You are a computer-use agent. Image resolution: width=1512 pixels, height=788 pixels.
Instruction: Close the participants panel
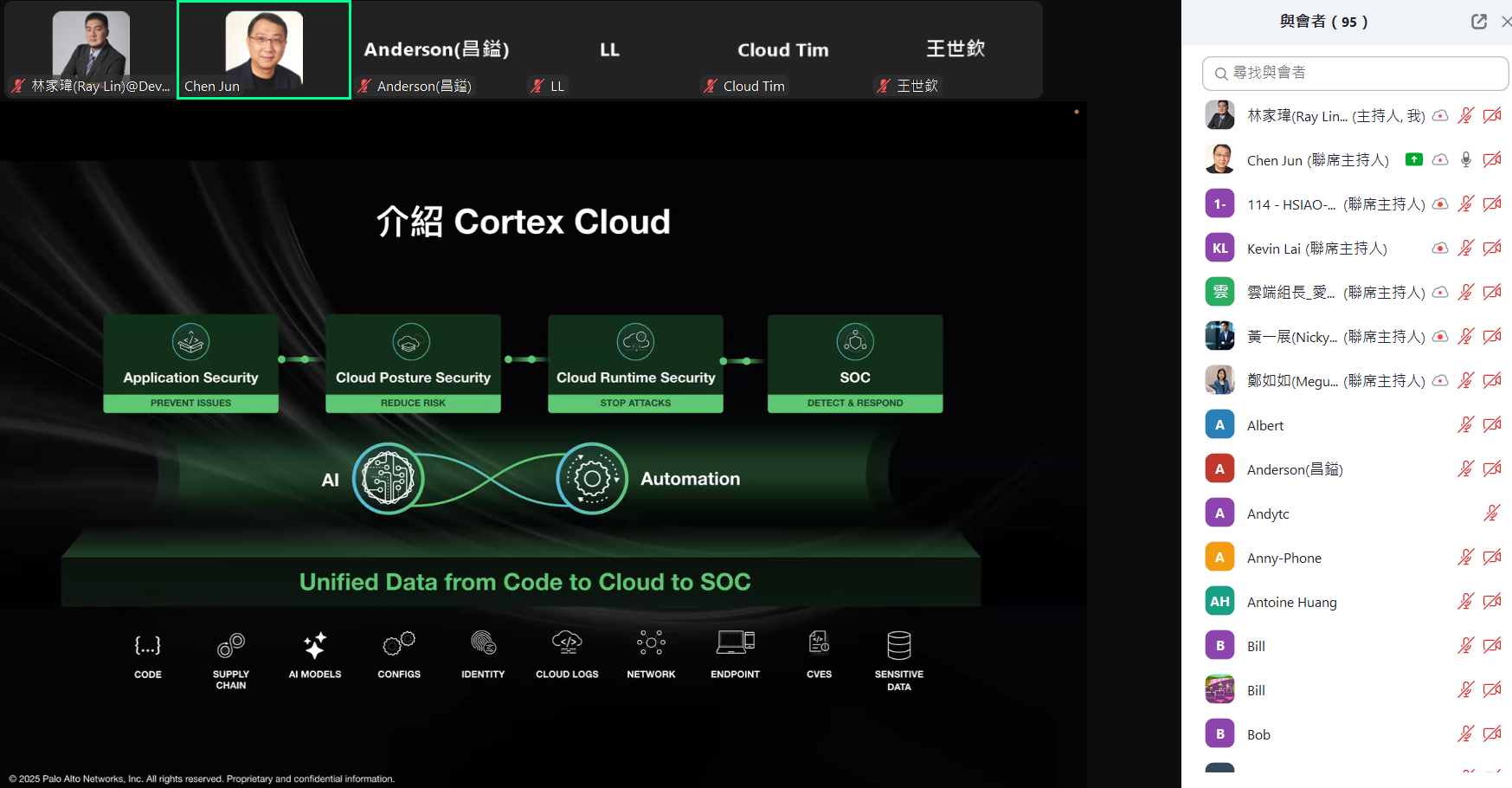tap(1505, 22)
